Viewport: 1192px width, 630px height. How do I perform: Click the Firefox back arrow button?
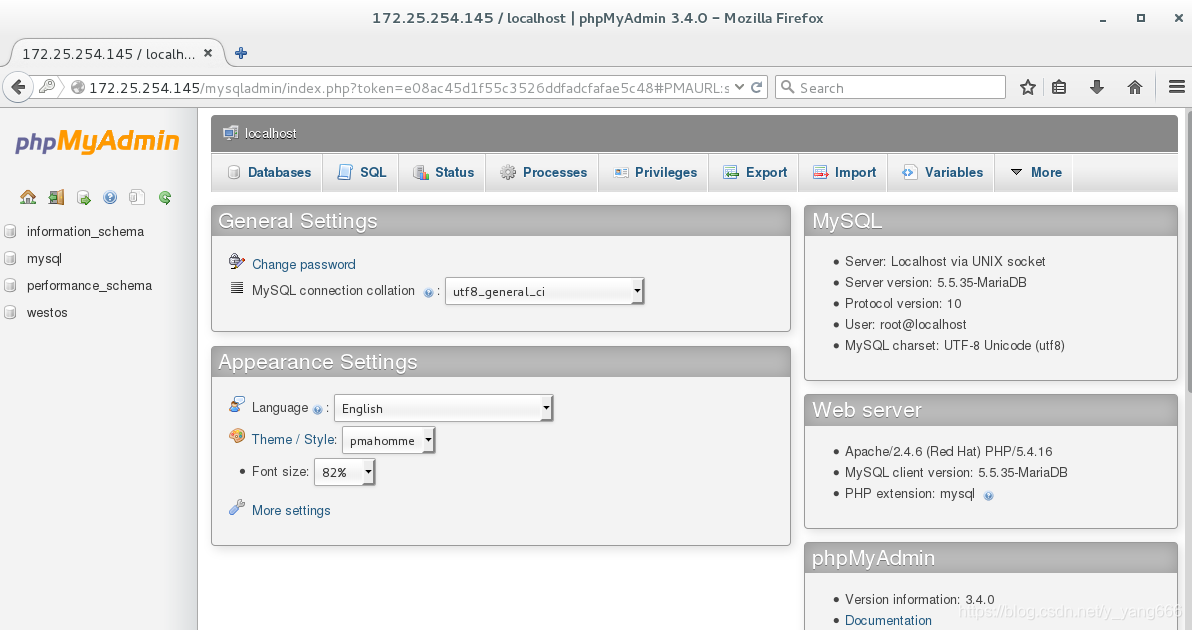[17, 87]
